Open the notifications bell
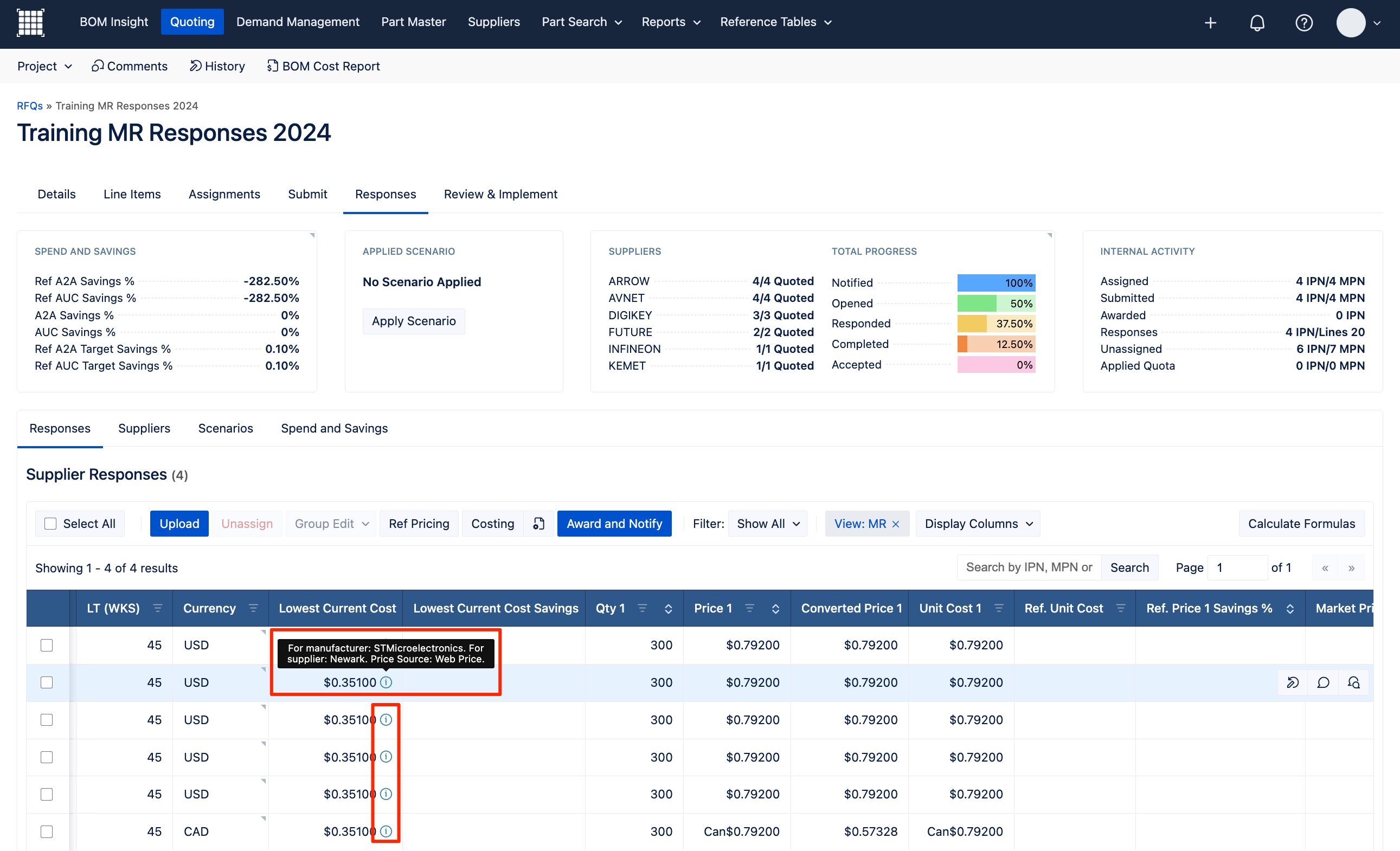 tap(1257, 23)
